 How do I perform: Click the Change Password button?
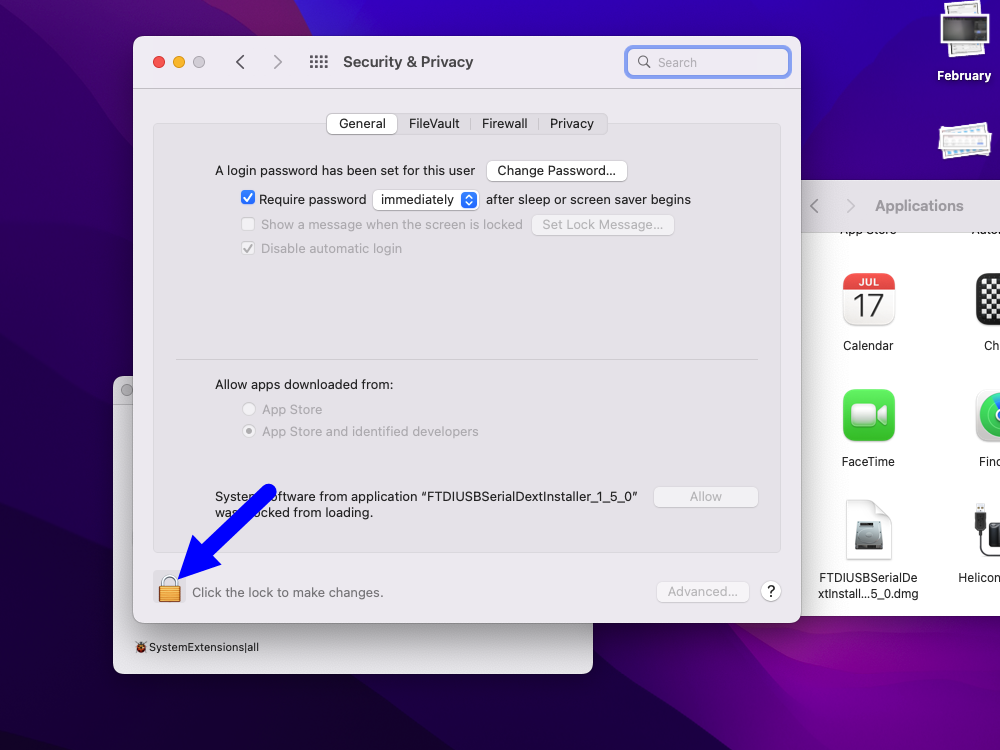click(556, 170)
